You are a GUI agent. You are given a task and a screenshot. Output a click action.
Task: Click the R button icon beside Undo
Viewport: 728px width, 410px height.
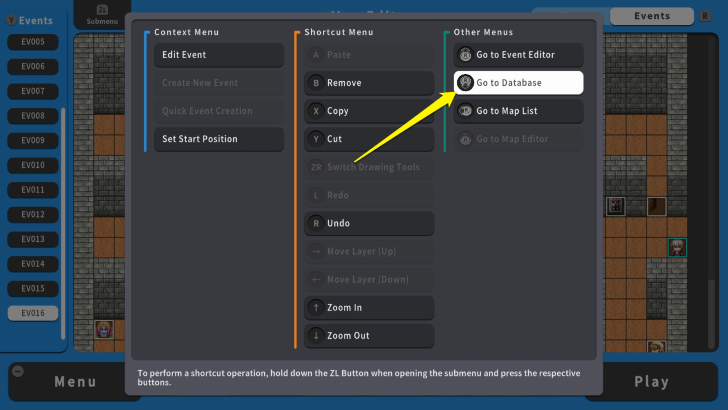pos(316,223)
